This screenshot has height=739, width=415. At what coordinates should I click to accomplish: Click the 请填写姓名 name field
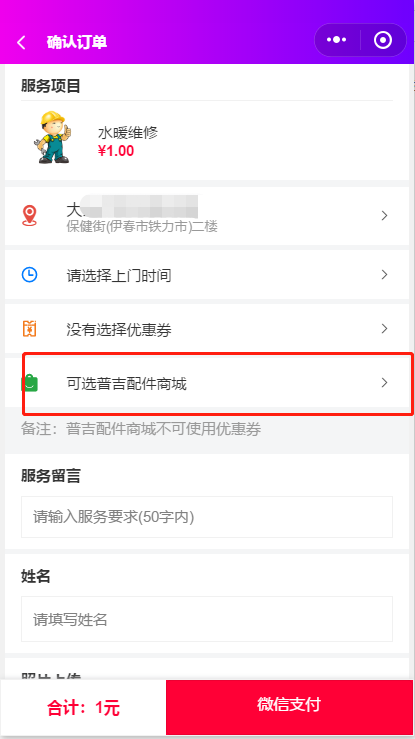pos(207,619)
